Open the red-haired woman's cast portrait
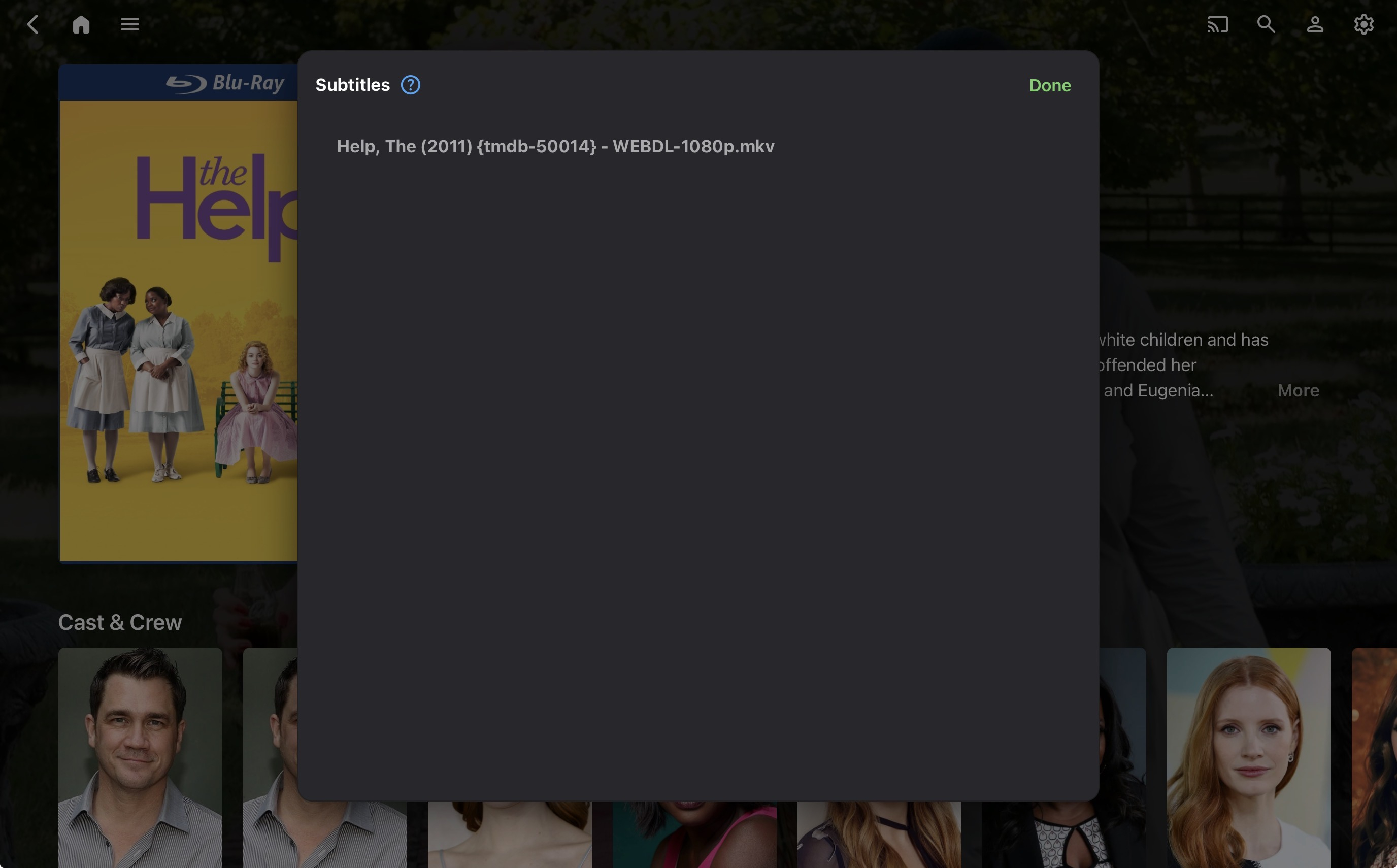Image resolution: width=1397 pixels, height=868 pixels. pos(1248,758)
